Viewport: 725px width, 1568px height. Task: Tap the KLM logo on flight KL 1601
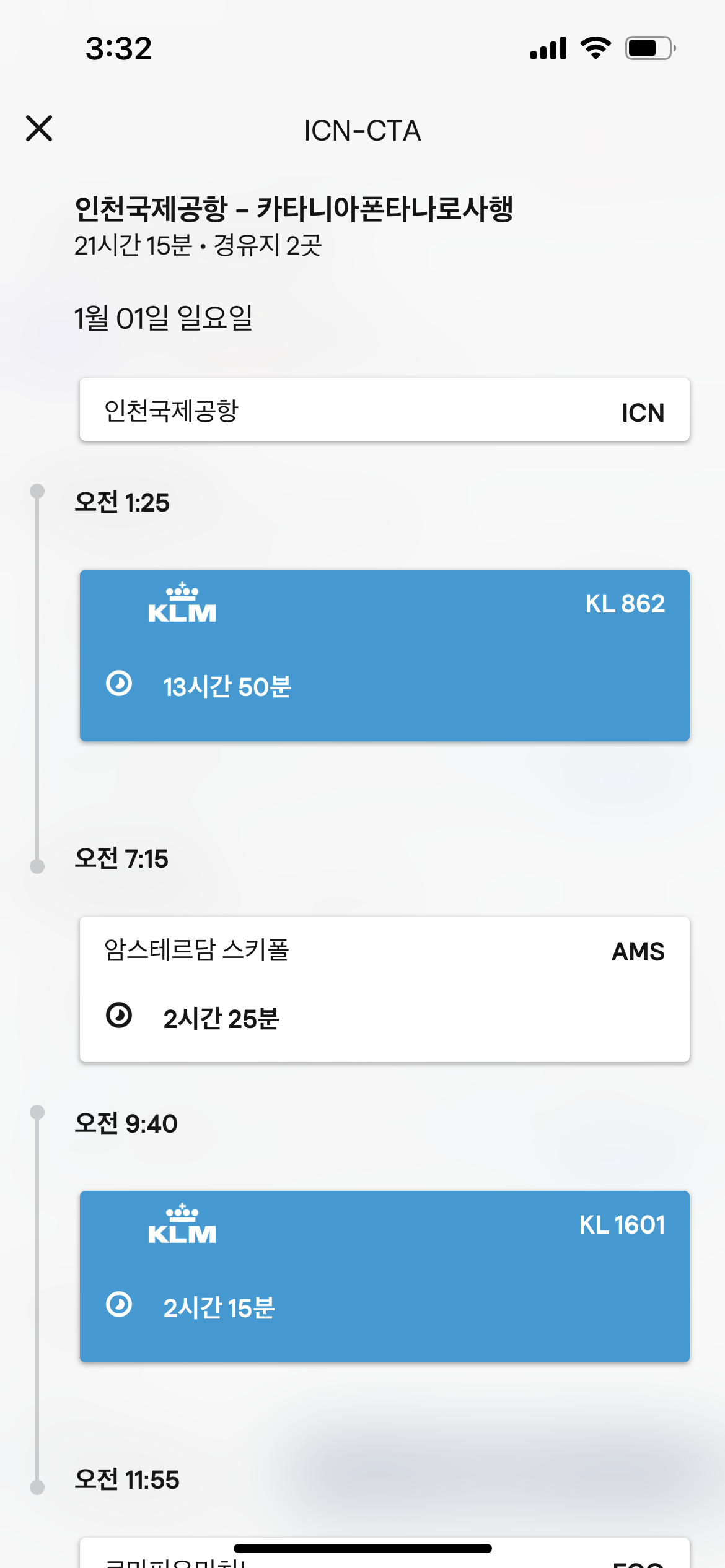click(x=182, y=1224)
